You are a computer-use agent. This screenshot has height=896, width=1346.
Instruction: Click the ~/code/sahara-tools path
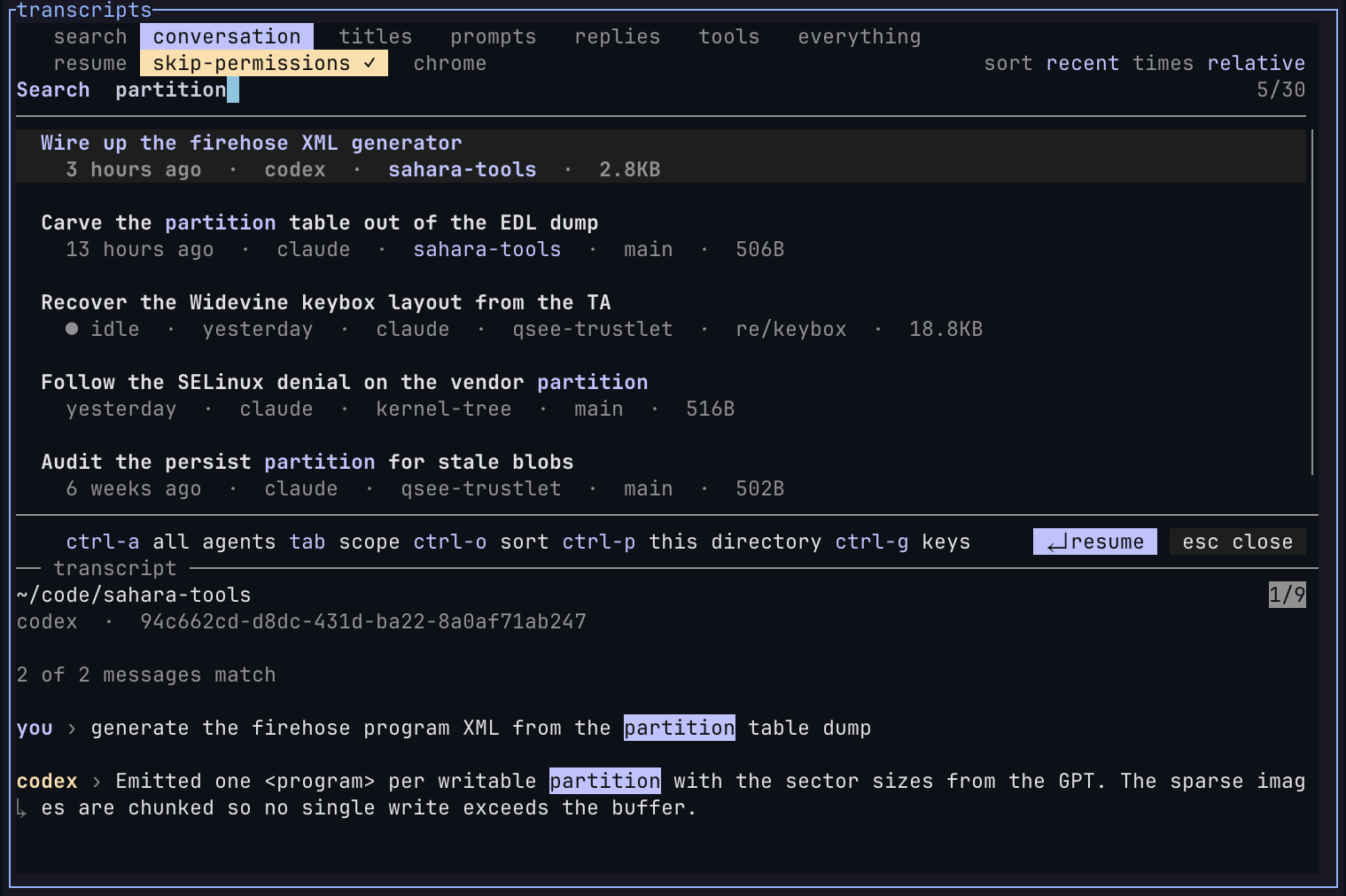tap(134, 595)
